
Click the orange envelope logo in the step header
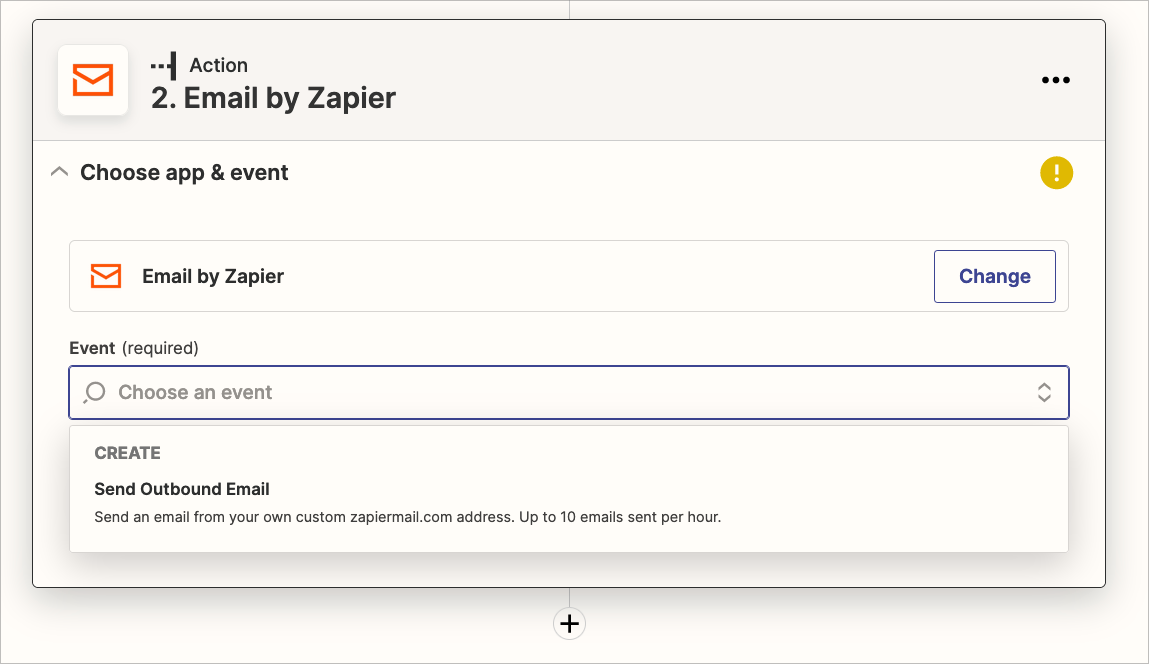(x=92, y=80)
